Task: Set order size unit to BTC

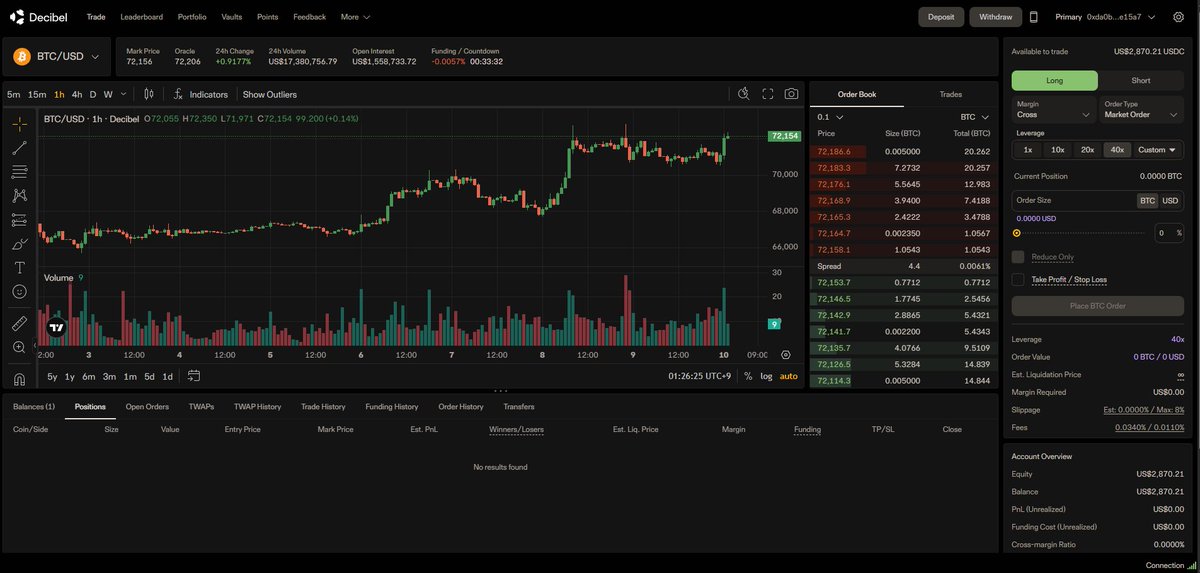Action: 1147,201
